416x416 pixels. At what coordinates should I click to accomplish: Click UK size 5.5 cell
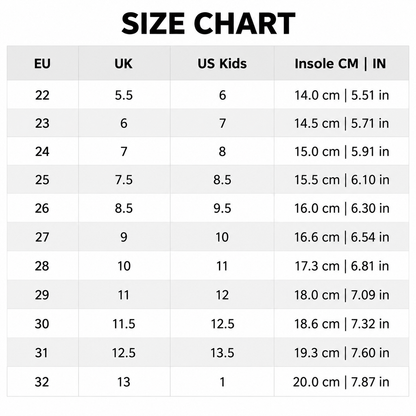coord(124,95)
